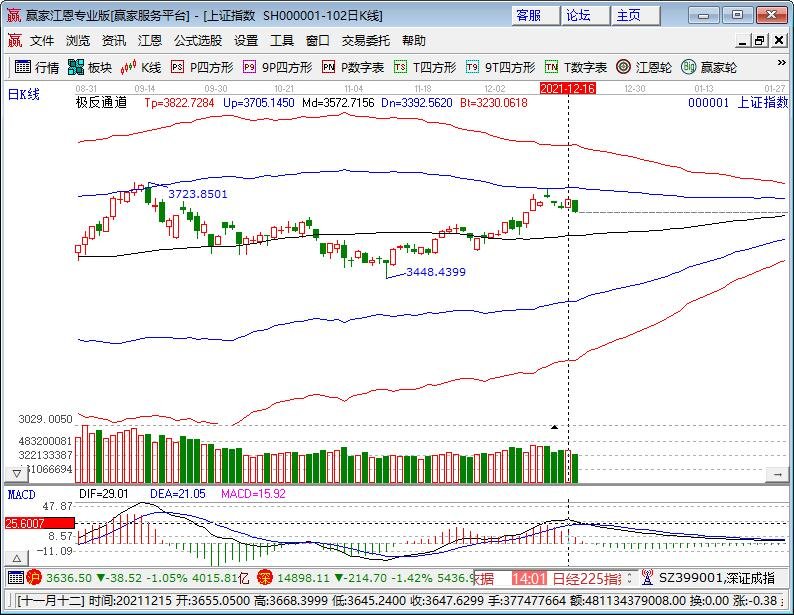The height and width of the screenshot is (615, 794).
Task: Open the 江恩轮 Gann wheel icon
Action: (x=623, y=67)
